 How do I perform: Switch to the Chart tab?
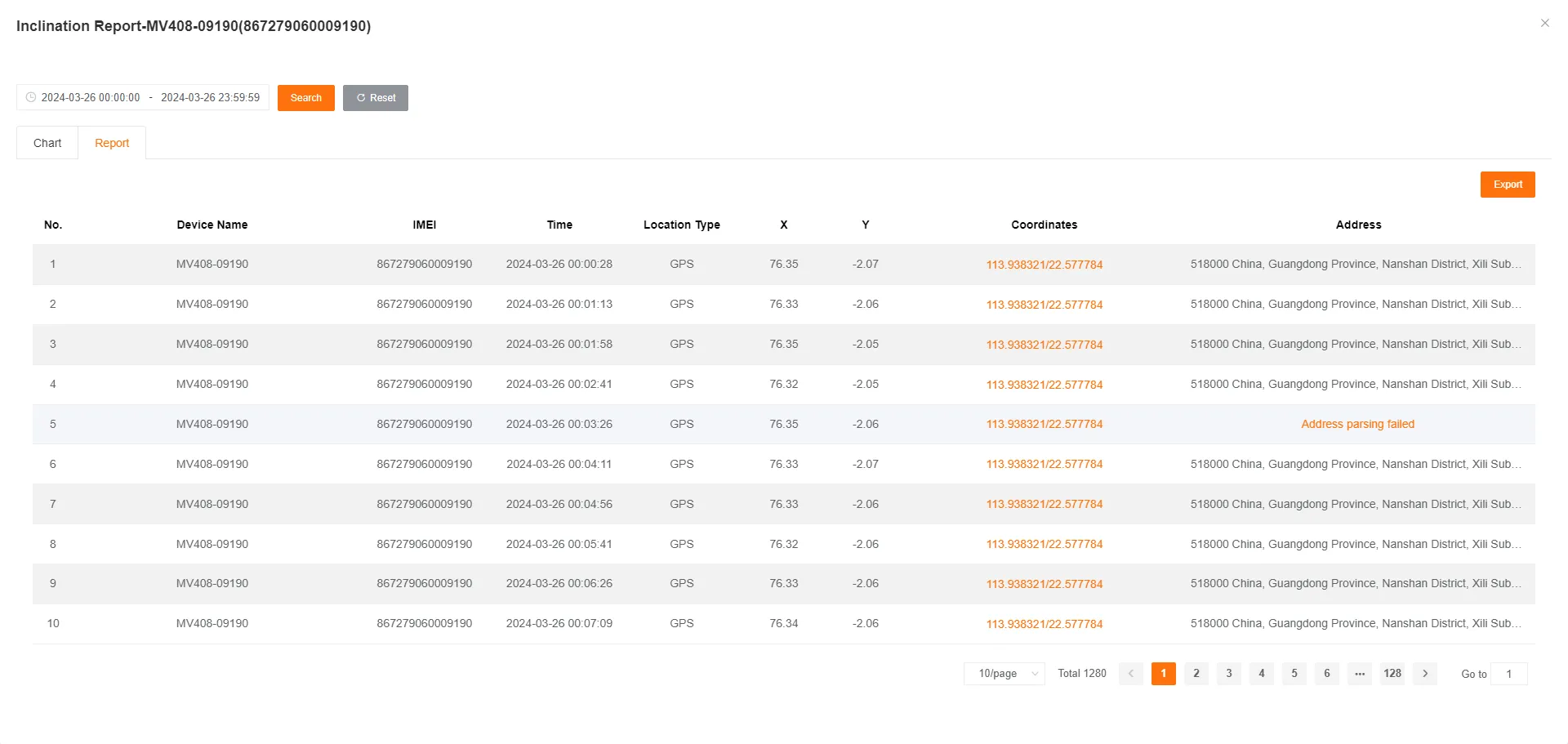point(47,143)
